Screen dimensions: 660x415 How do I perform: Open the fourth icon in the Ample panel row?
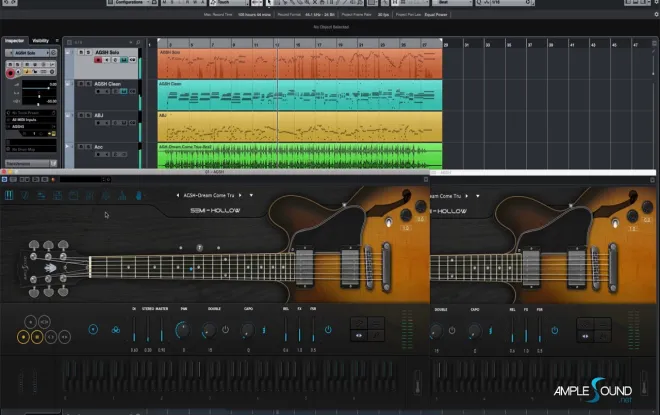[58, 195]
